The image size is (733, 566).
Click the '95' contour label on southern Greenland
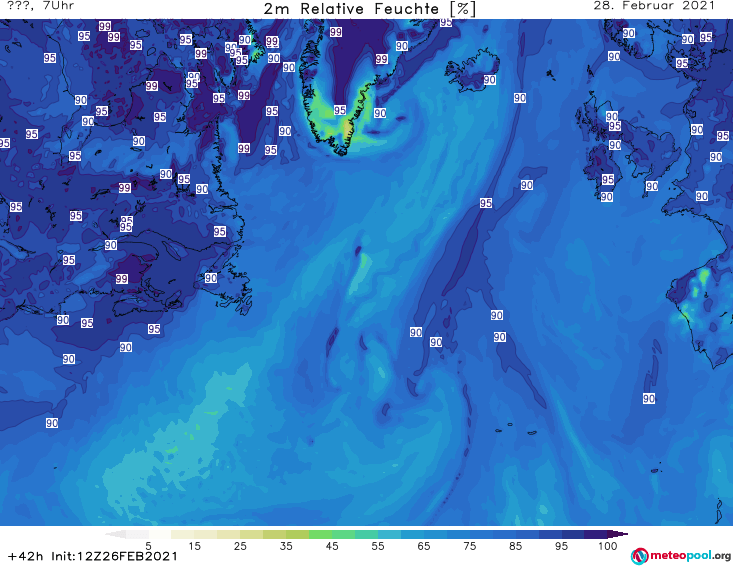(340, 110)
